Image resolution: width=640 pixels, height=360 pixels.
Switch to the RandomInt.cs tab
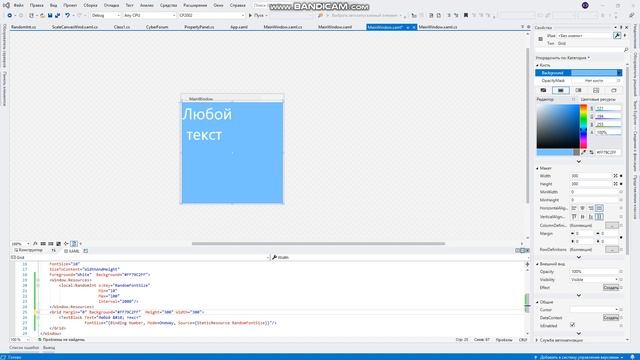23,27
